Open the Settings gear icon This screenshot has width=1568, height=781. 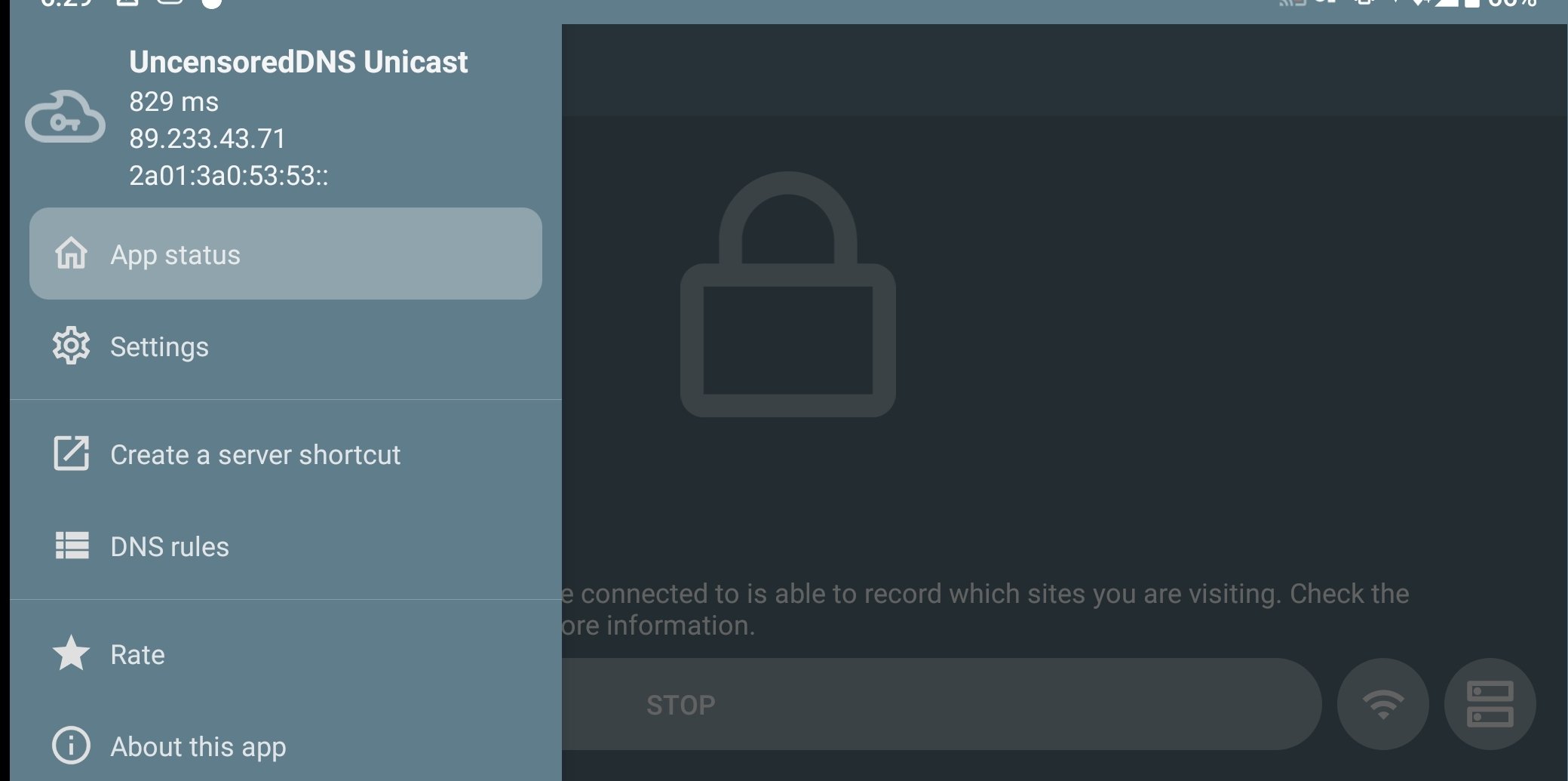(71, 346)
